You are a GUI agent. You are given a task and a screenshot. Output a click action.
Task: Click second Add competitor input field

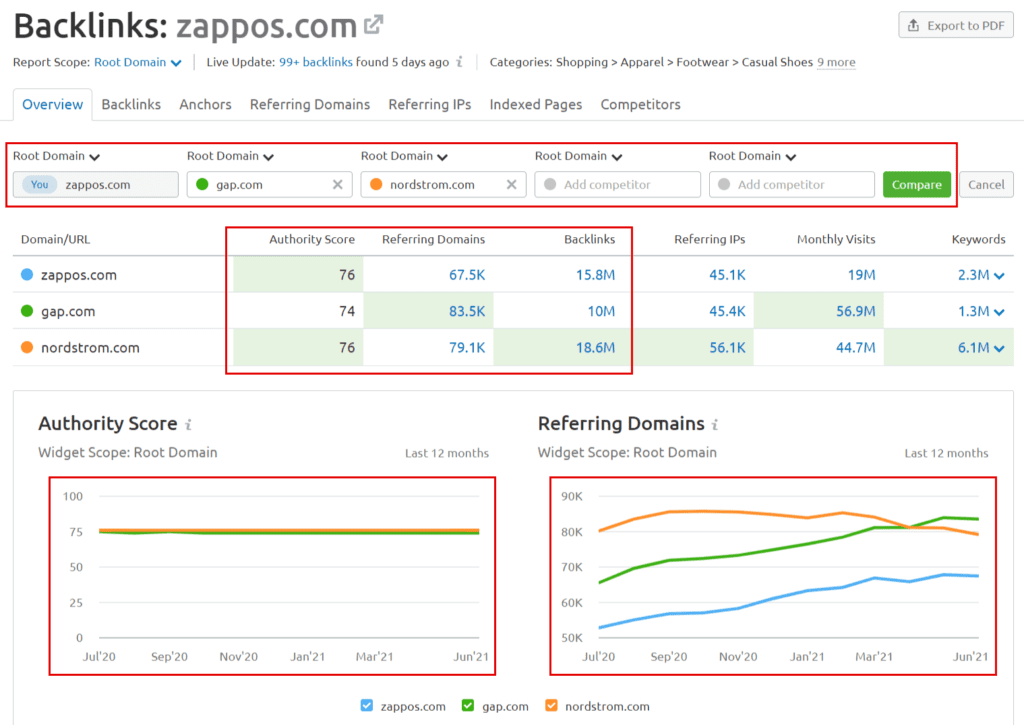tap(792, 185)
